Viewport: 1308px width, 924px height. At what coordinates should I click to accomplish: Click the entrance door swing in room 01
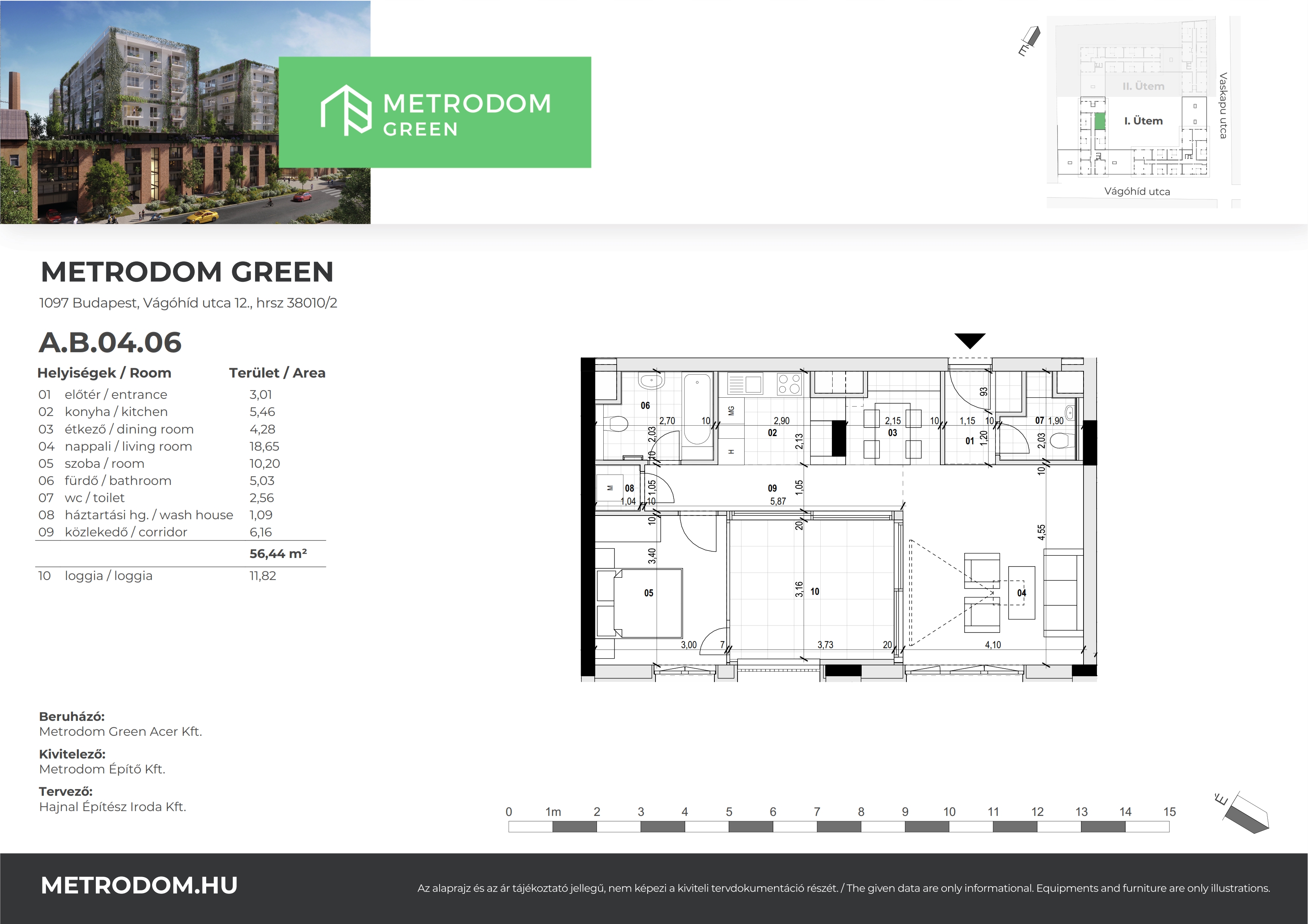coord(969,390)
